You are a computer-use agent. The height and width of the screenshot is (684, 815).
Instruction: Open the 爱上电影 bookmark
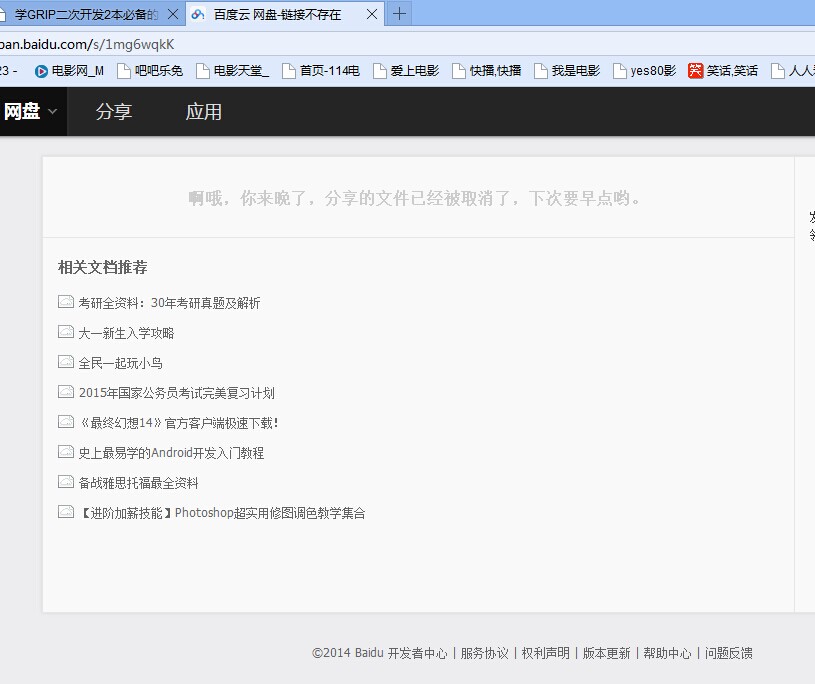(406, 71)
